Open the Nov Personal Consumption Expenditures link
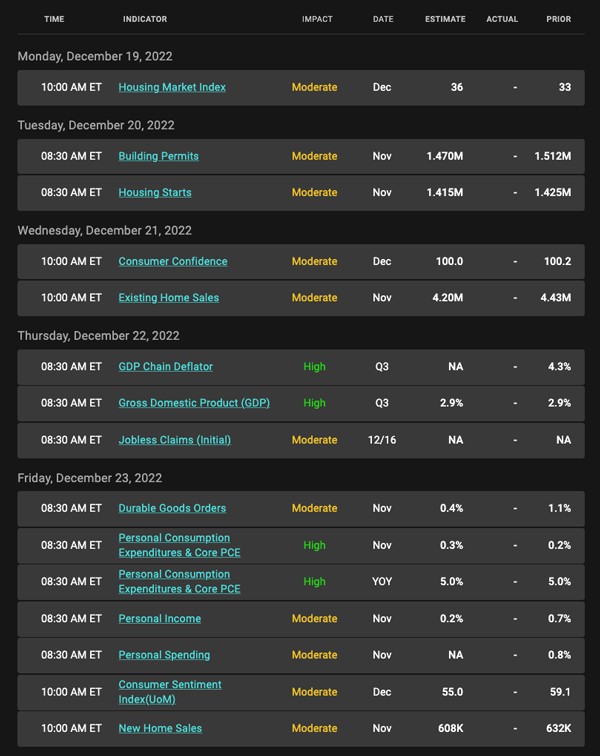600x756 pixels. [179, 545]
